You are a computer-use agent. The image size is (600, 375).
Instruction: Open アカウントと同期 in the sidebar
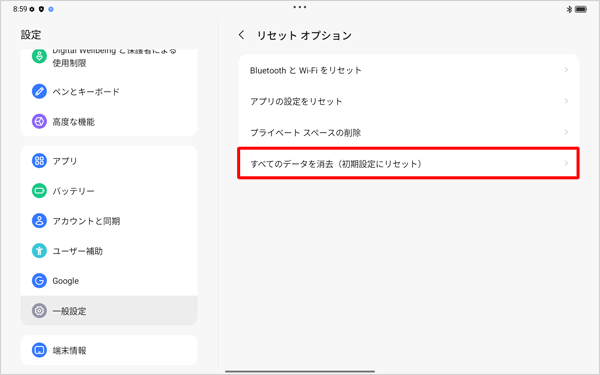(x=109, y=221)
